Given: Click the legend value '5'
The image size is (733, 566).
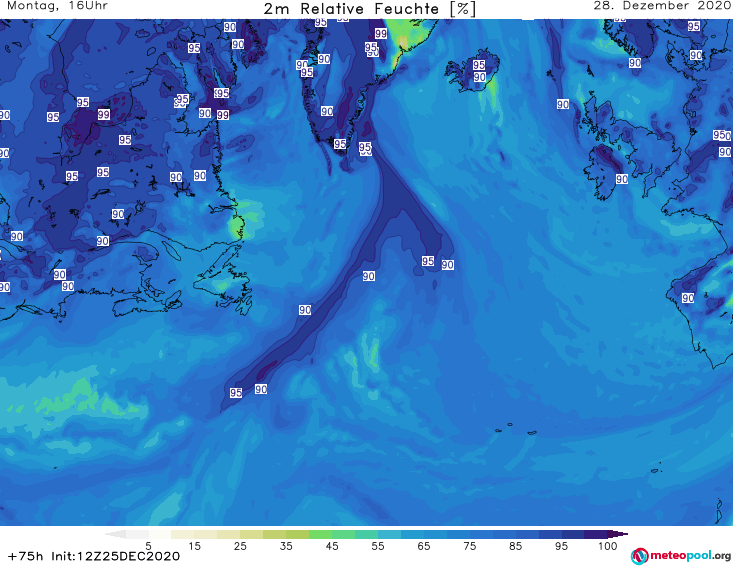Looking at the screenshot, I should pos(148,546).
